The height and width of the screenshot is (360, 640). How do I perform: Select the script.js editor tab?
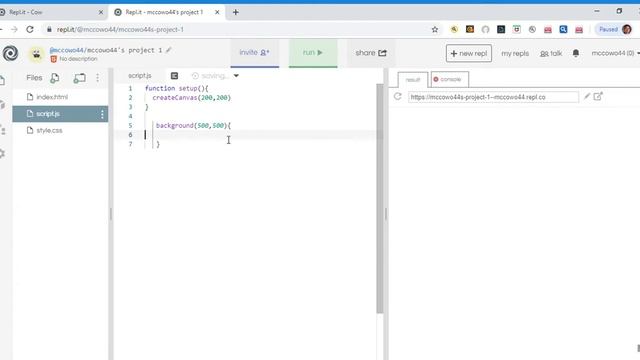(140, 76)
